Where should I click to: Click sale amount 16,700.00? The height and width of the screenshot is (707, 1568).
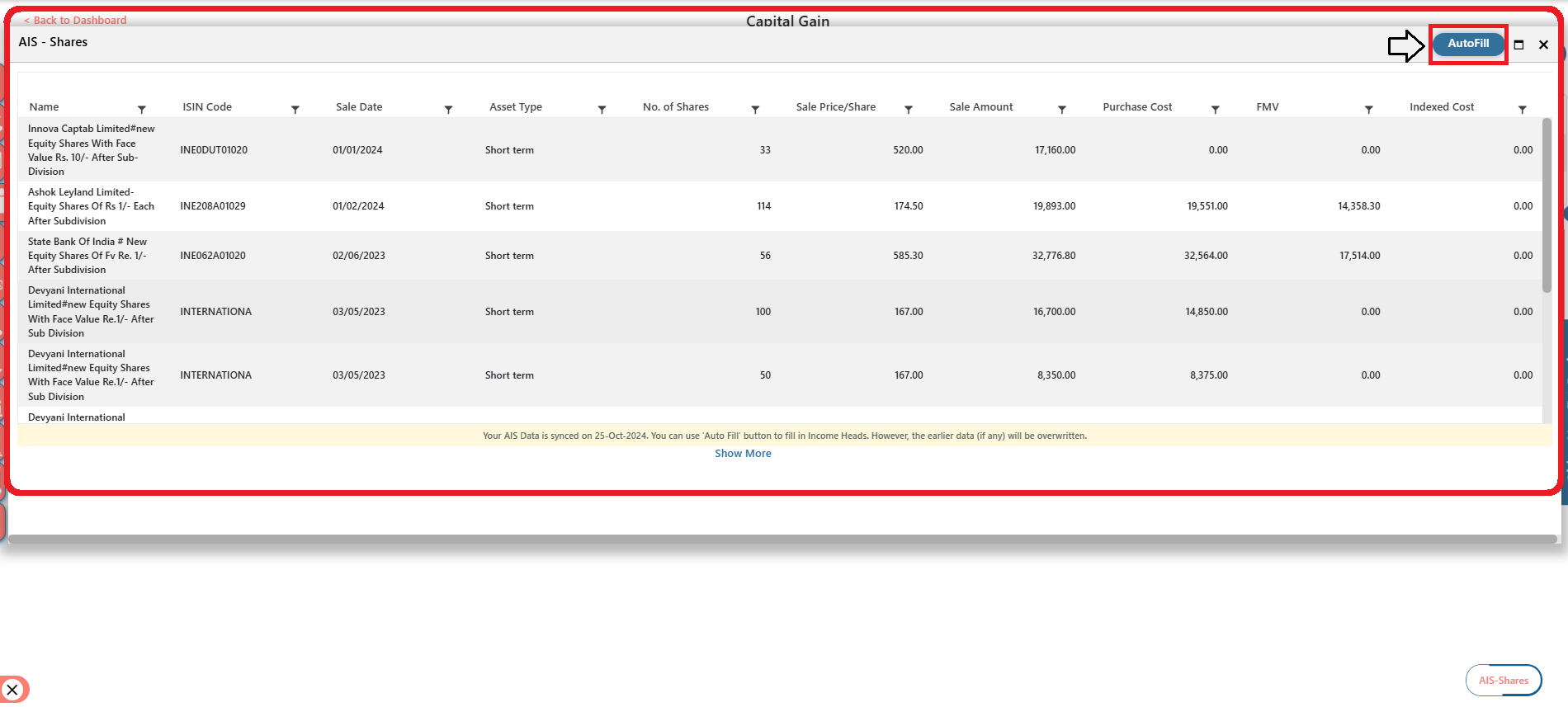pos(1055,312)
